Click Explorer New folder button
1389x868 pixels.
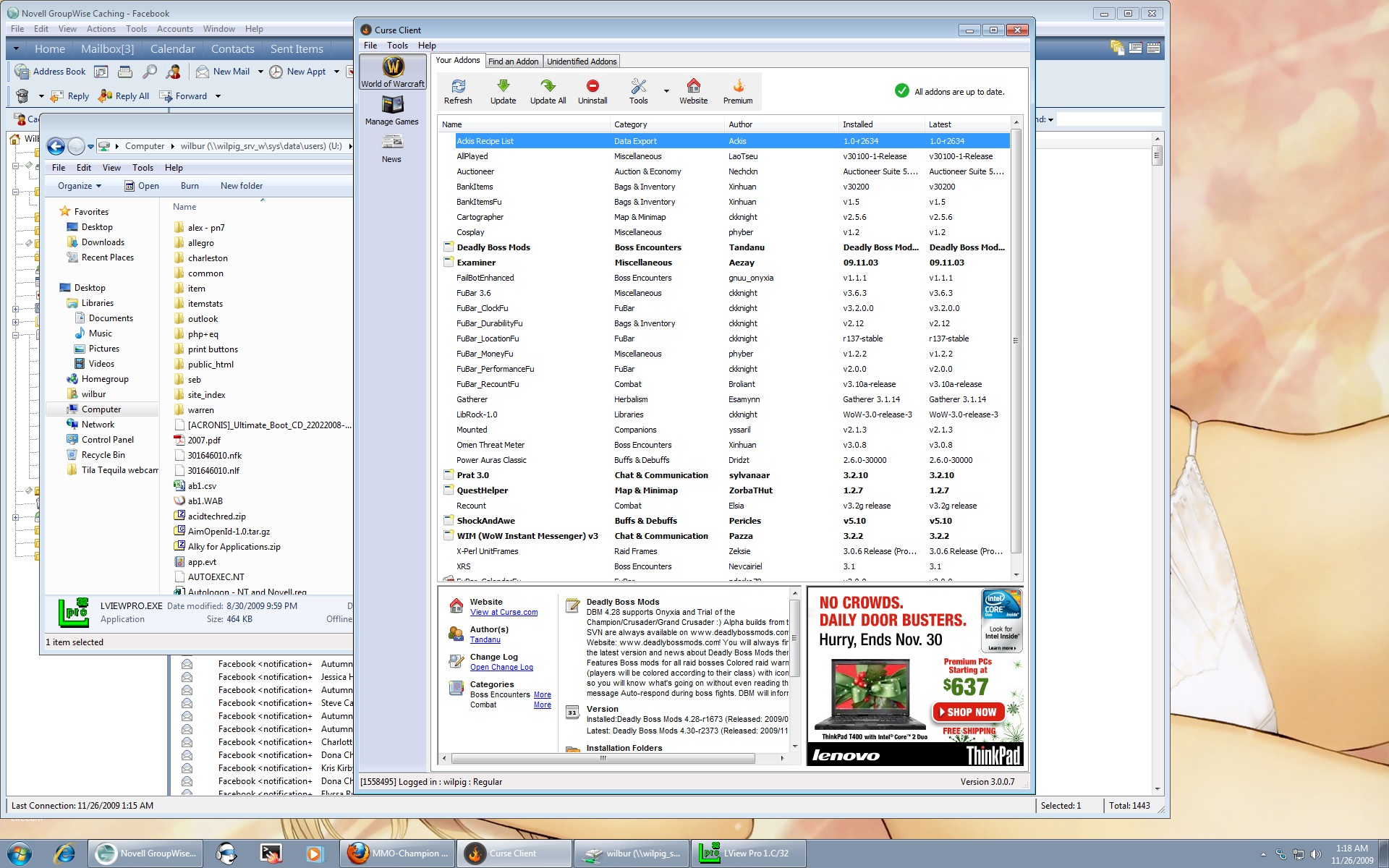tap(242, 186)
